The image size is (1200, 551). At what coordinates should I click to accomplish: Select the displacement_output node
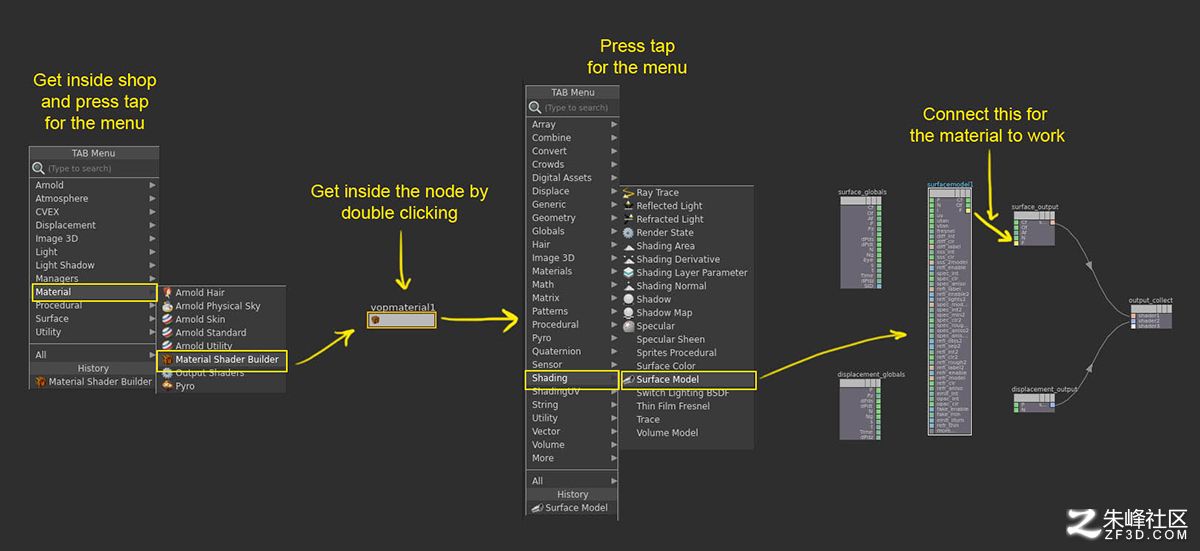[x=1034, y=403]
